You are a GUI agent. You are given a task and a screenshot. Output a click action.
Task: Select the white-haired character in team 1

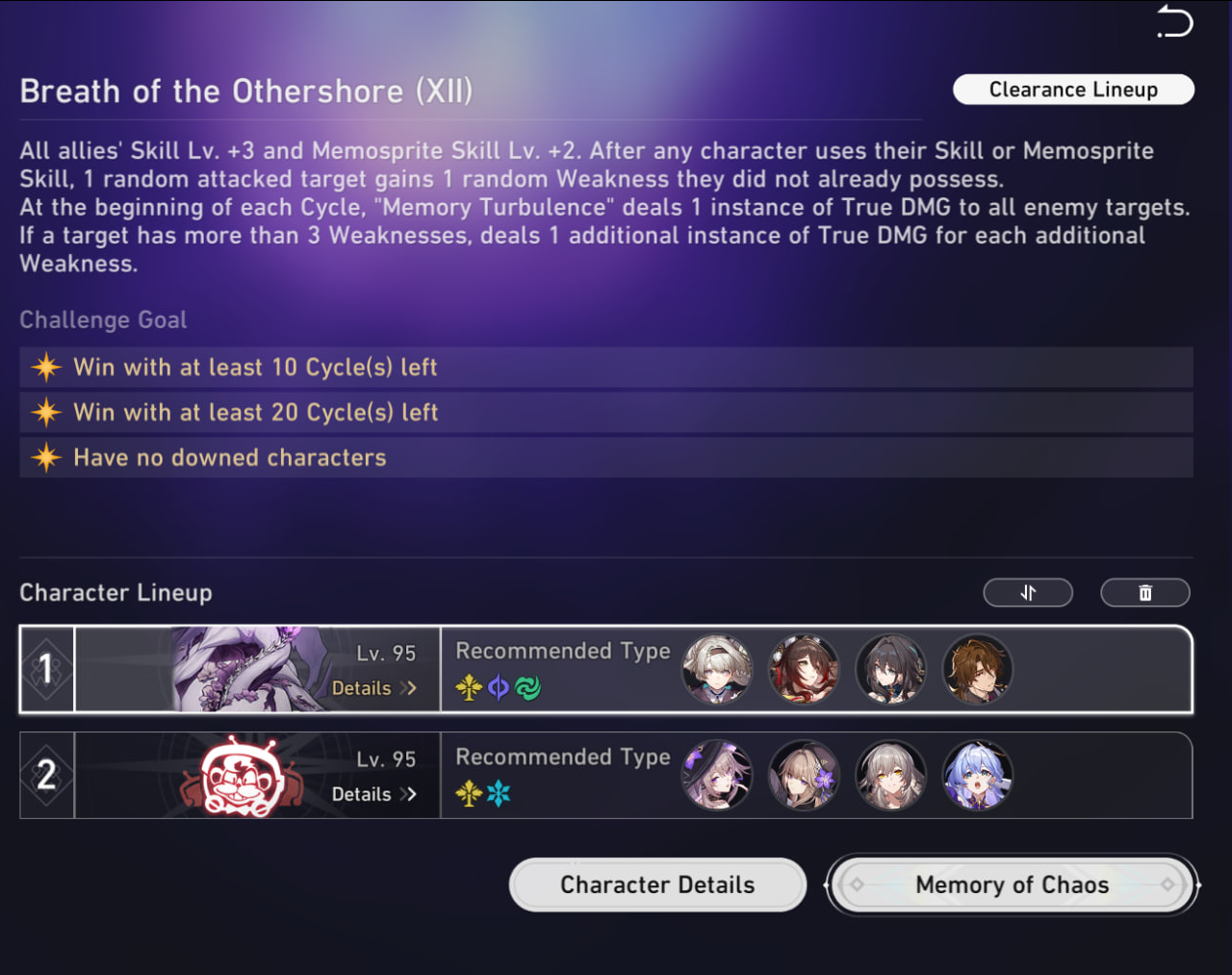717,669
